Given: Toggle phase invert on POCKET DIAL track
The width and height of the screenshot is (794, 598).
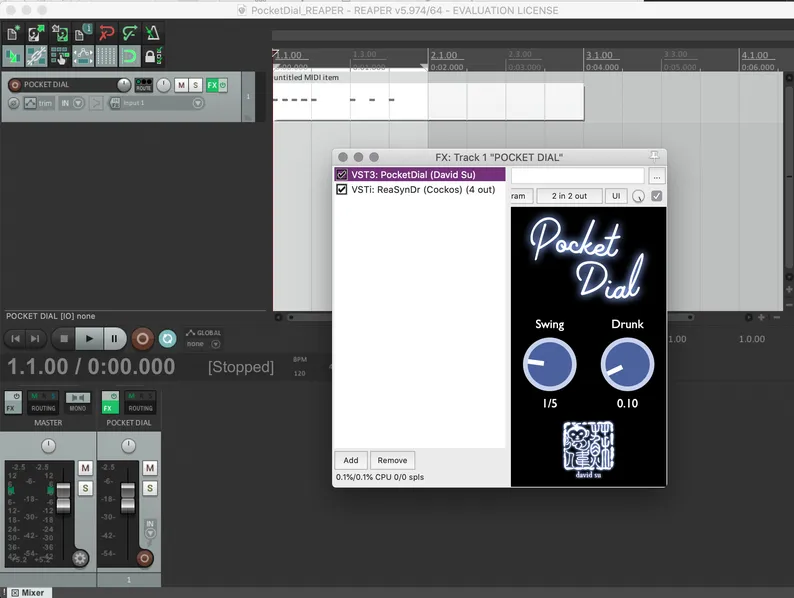Looking at the screenshot, I should 14,103.
